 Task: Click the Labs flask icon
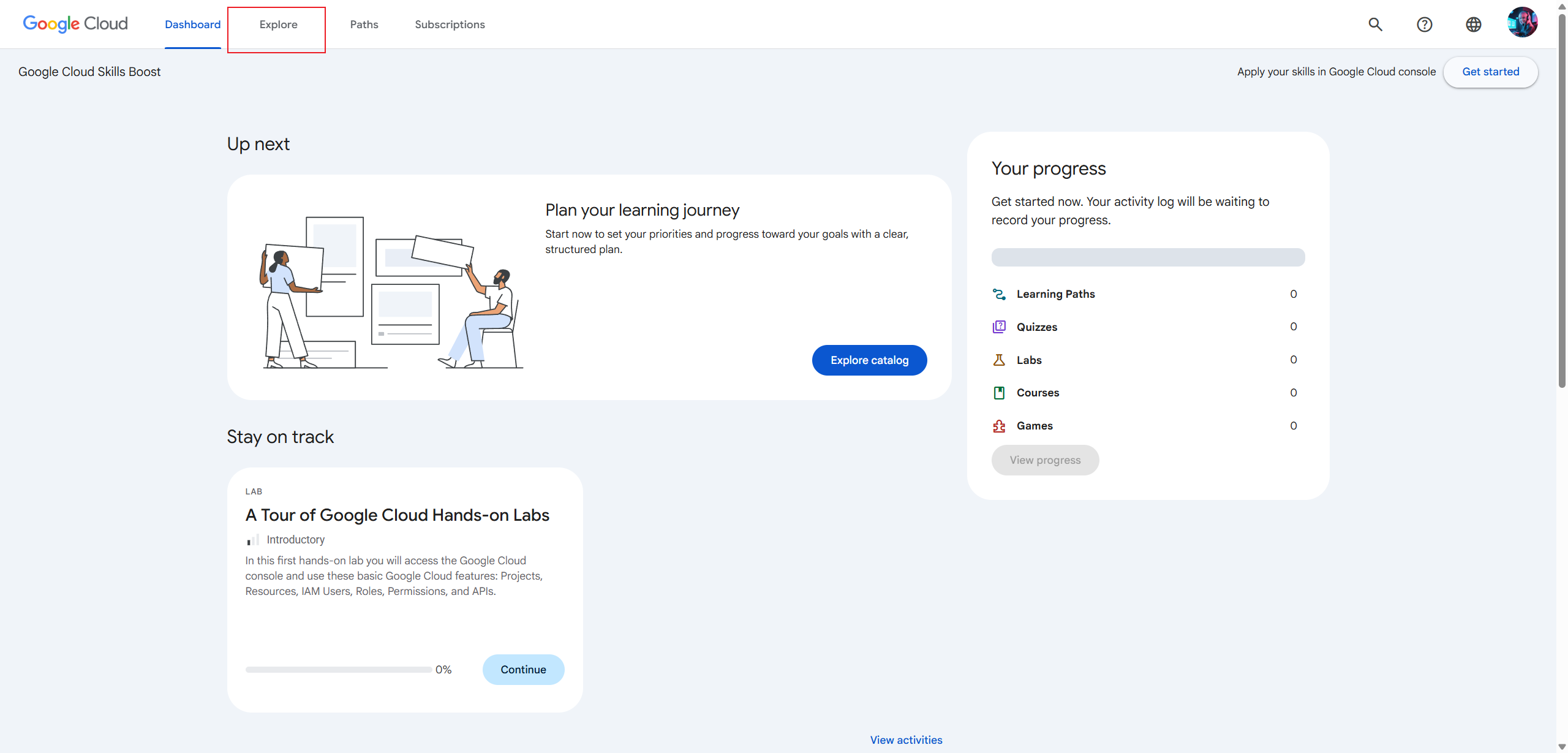pos(999,360)
